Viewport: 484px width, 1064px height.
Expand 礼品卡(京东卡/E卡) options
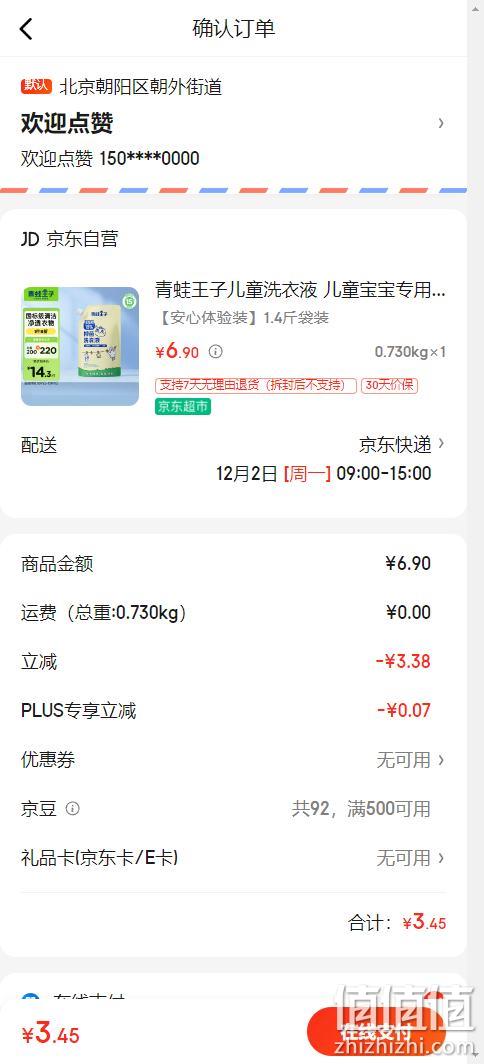click(x=234, y=858)
